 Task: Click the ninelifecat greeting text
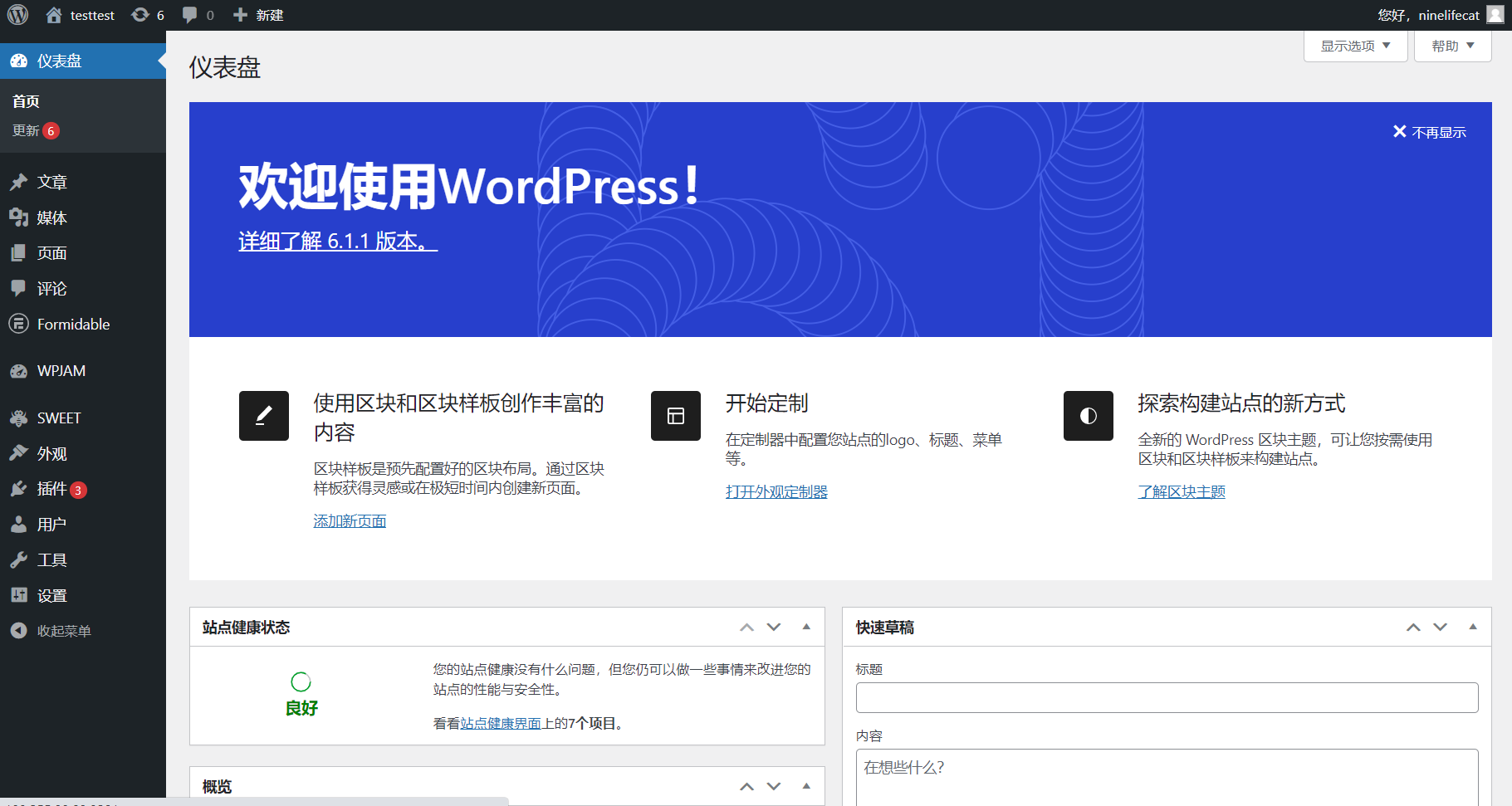pyautogui.click(x=1429, y=15)
